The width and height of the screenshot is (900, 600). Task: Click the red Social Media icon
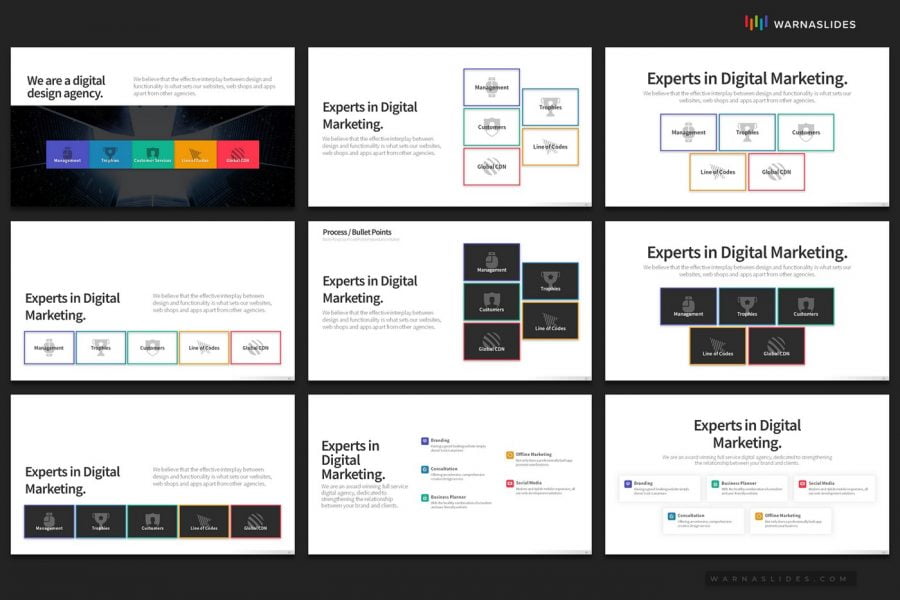click(509, 484)
